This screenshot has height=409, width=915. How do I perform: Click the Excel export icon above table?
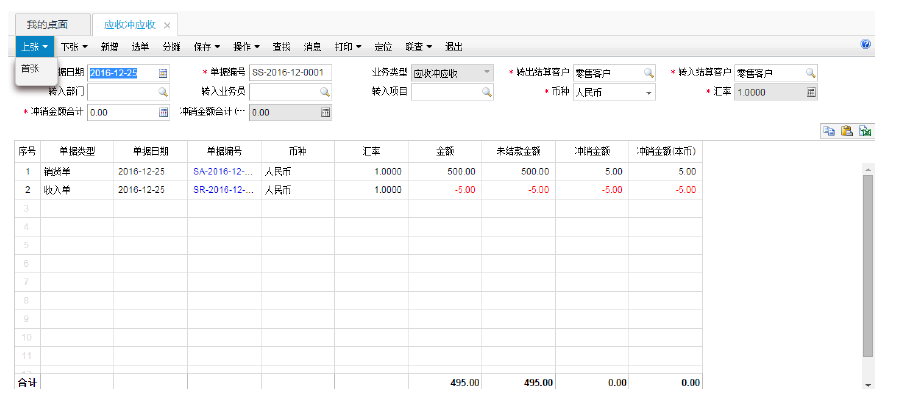pos(864,131)
